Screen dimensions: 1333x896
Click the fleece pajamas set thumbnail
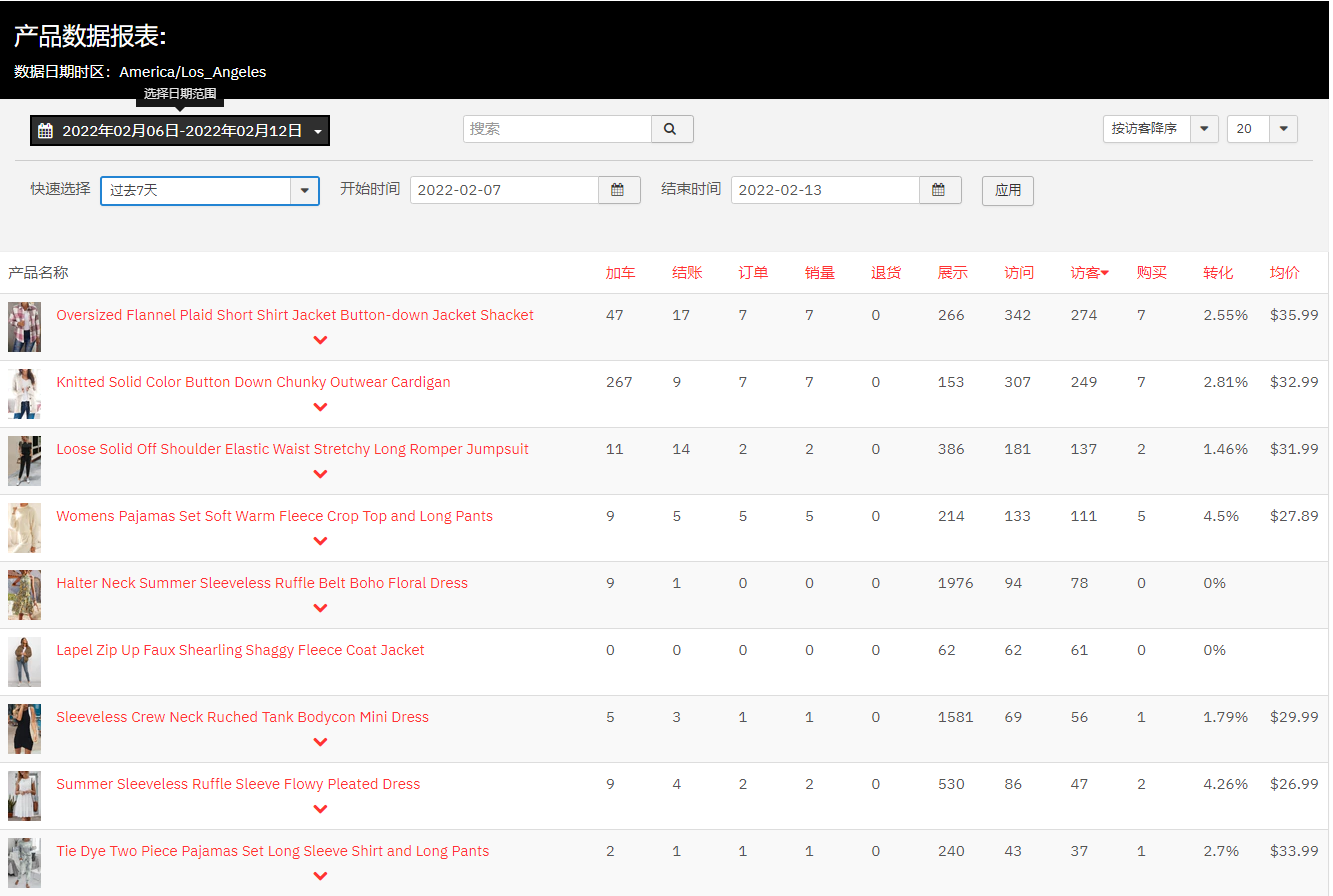pyautogui.click(x=24, y=528)
